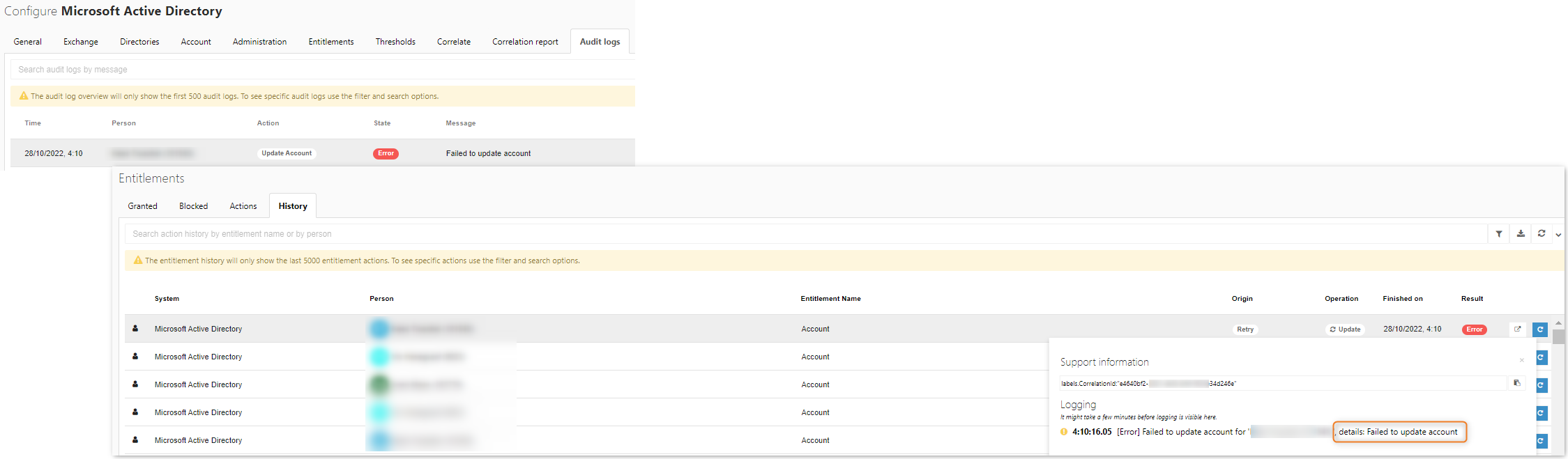Select the Correlate tab
Screen dimensions: 1568x459
coord(454,42)
